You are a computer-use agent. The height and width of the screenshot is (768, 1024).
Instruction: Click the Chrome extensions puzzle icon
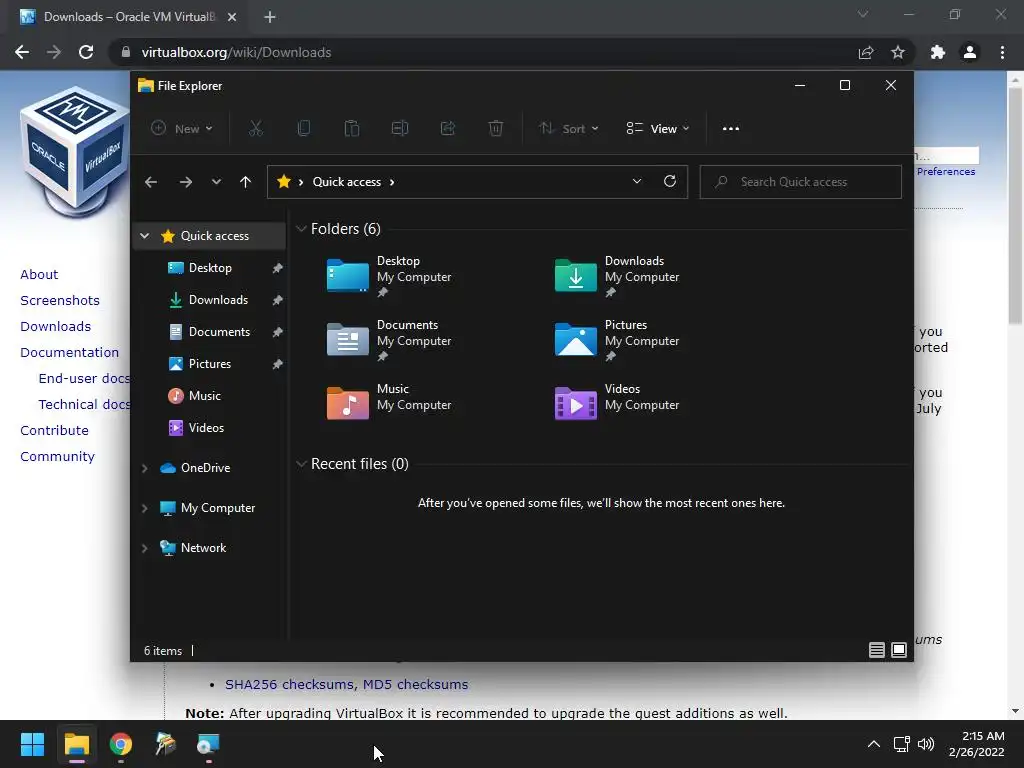(938, 52)
